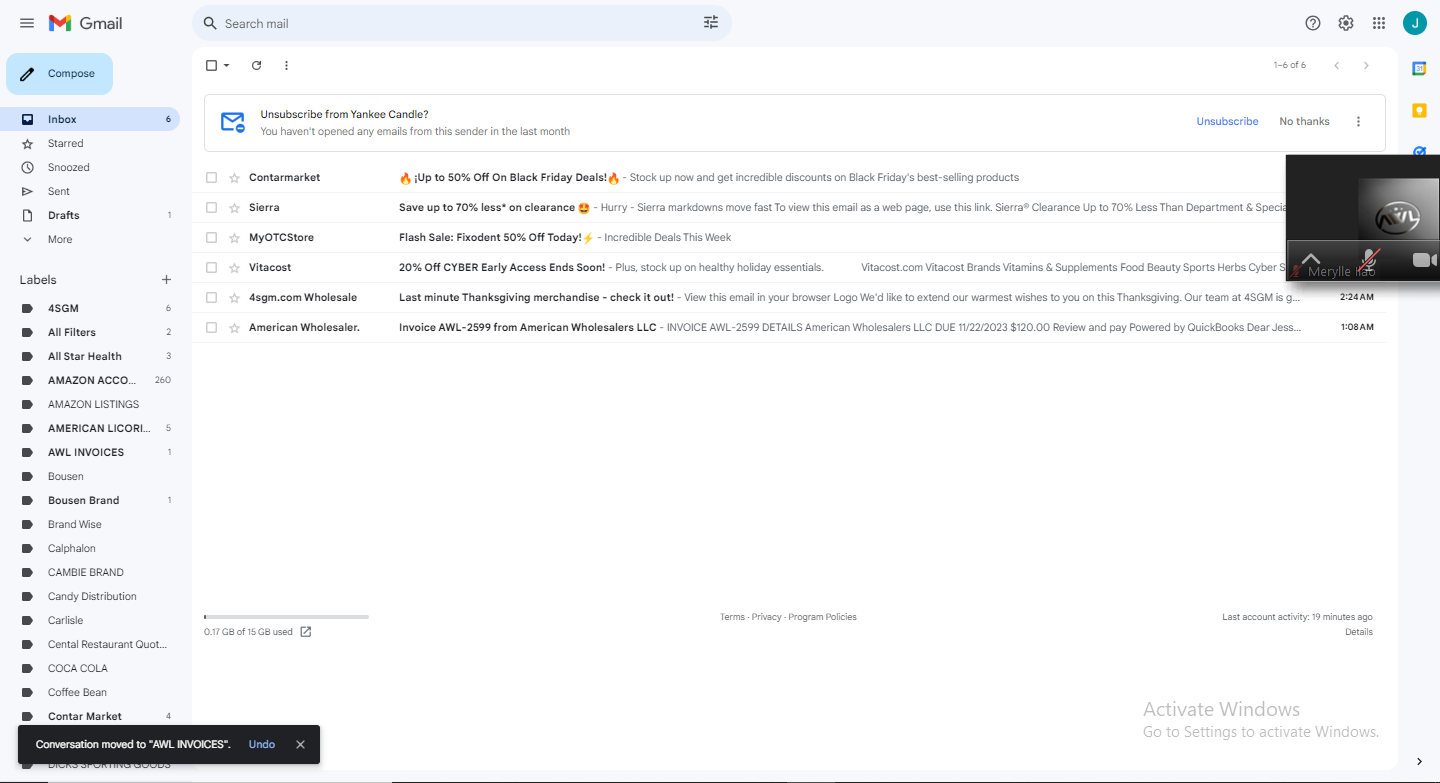Select the Contarmarket email checkbox
Viewport: 1440px width, 783px height.
(x=211, y=178)
